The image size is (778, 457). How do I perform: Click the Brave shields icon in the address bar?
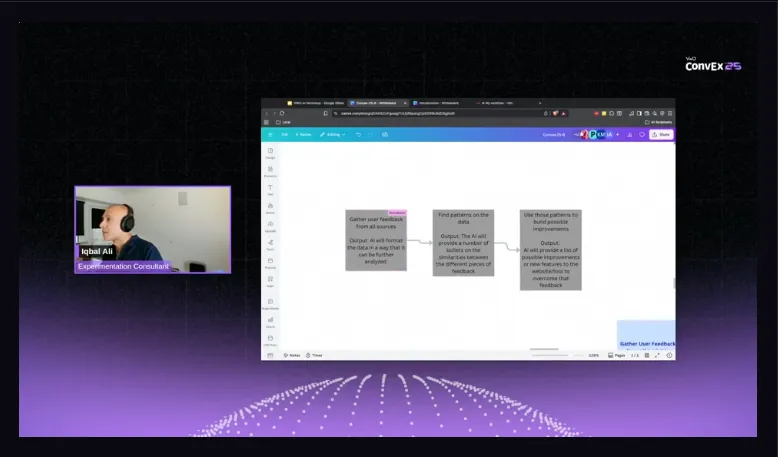click(555, 113)
